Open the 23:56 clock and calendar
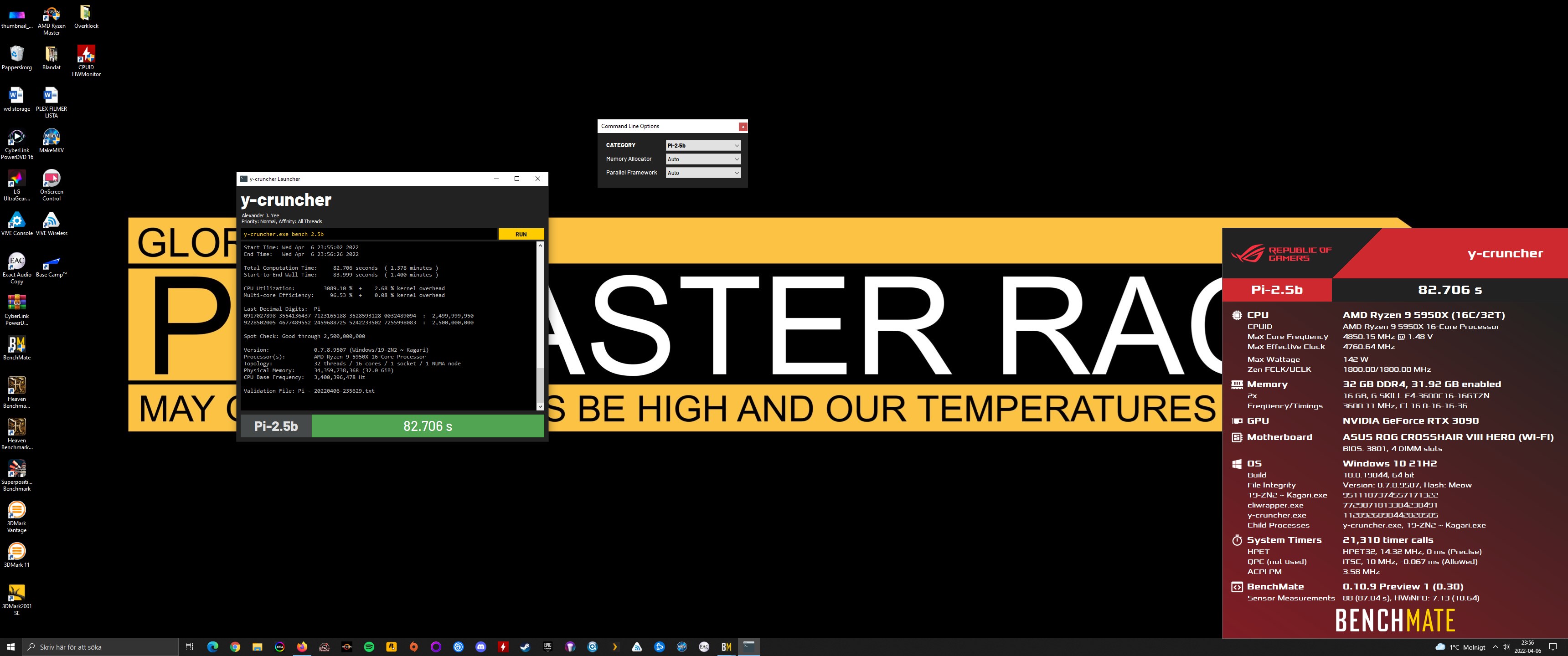The image size is (1568, 656). pyautogui.click(x=1527, y=647)
